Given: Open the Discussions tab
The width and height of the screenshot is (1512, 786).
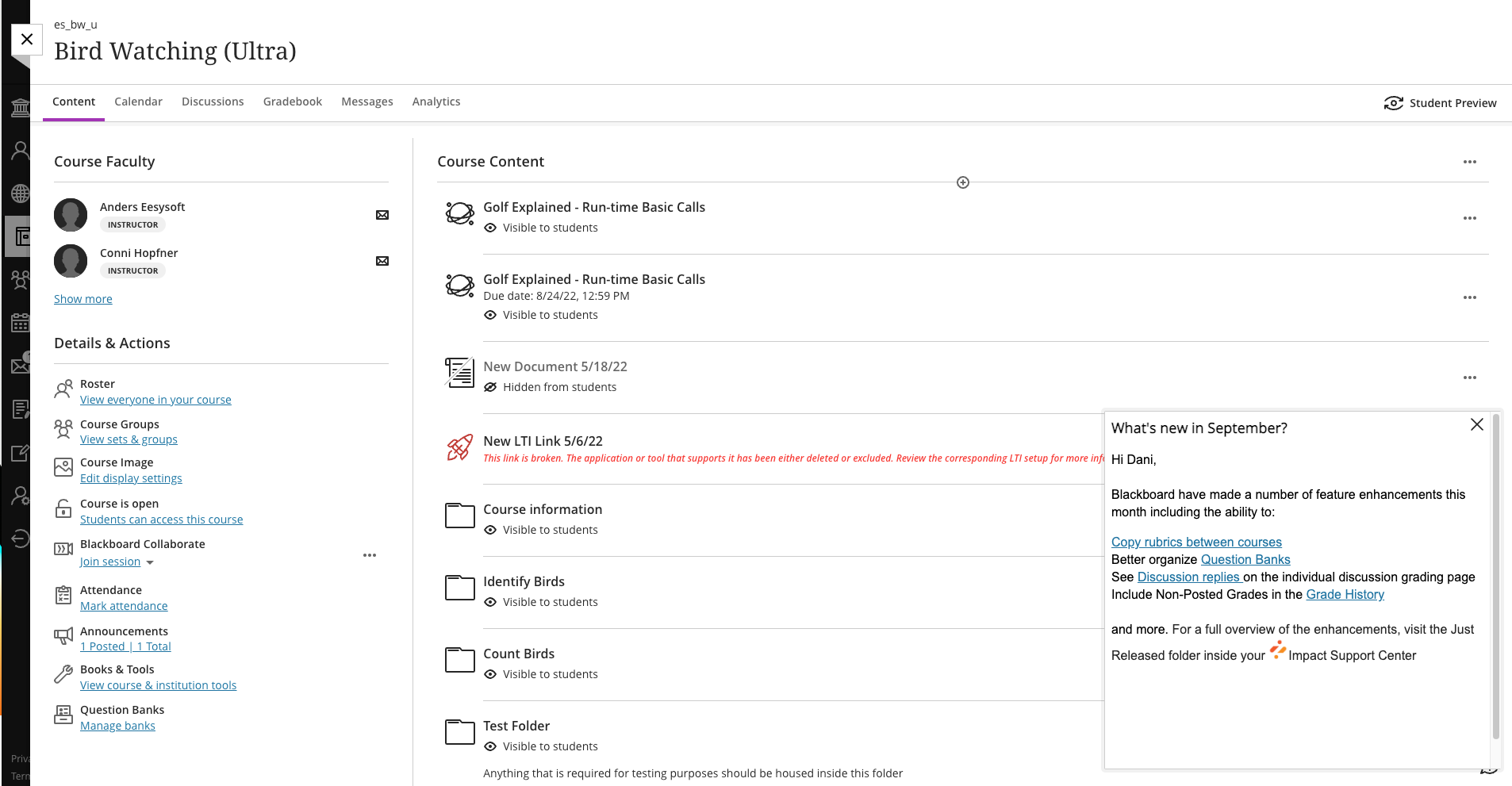Looking at the screenshot, I should click(x=213, y=102).
